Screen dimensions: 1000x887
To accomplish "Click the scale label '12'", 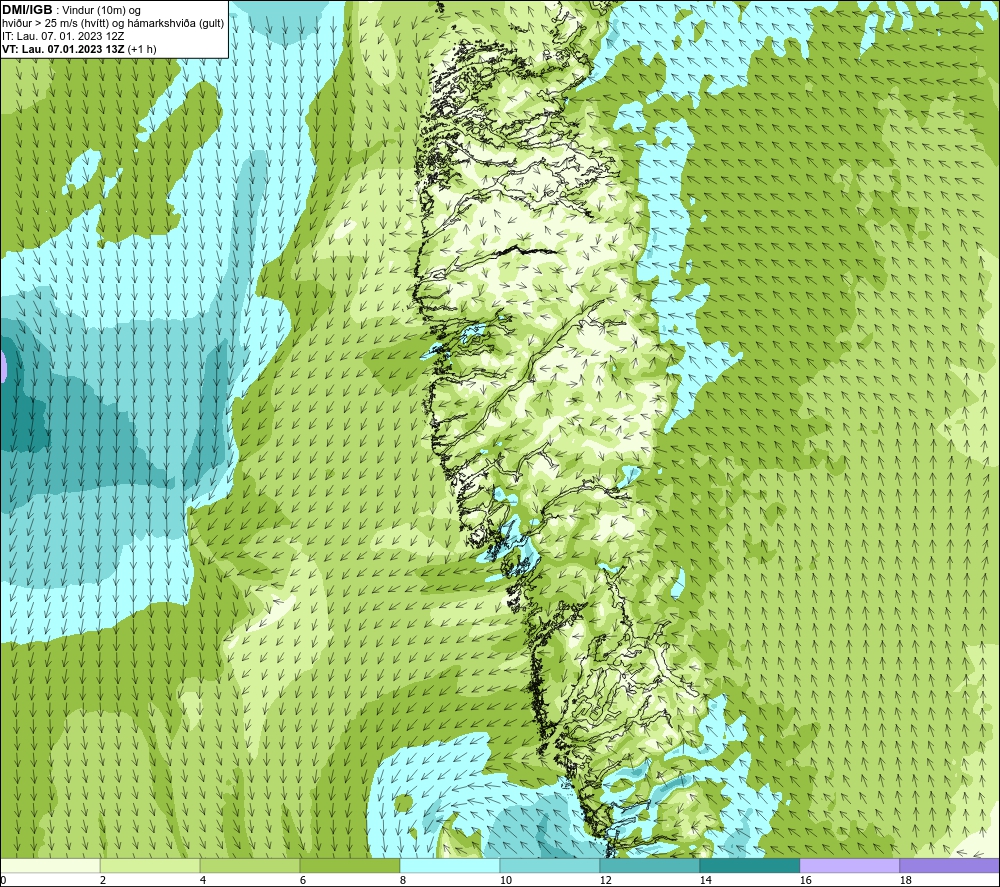I will (x=605, y=880).
